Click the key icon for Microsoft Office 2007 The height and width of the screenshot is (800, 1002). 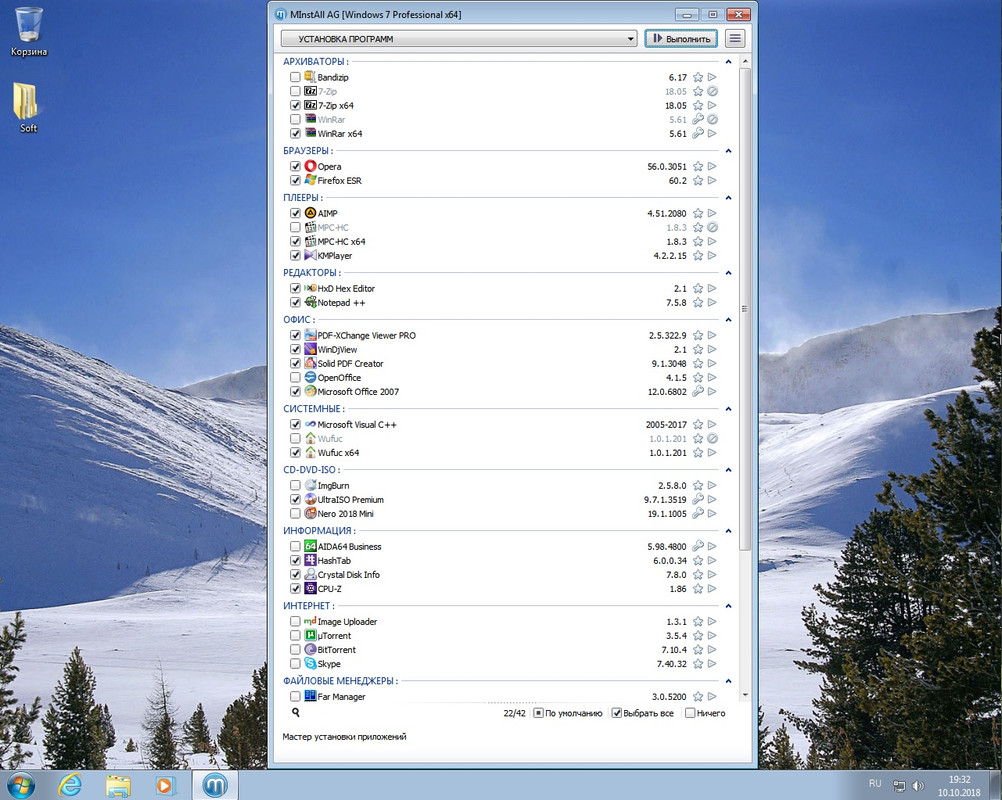pos(698,392)
